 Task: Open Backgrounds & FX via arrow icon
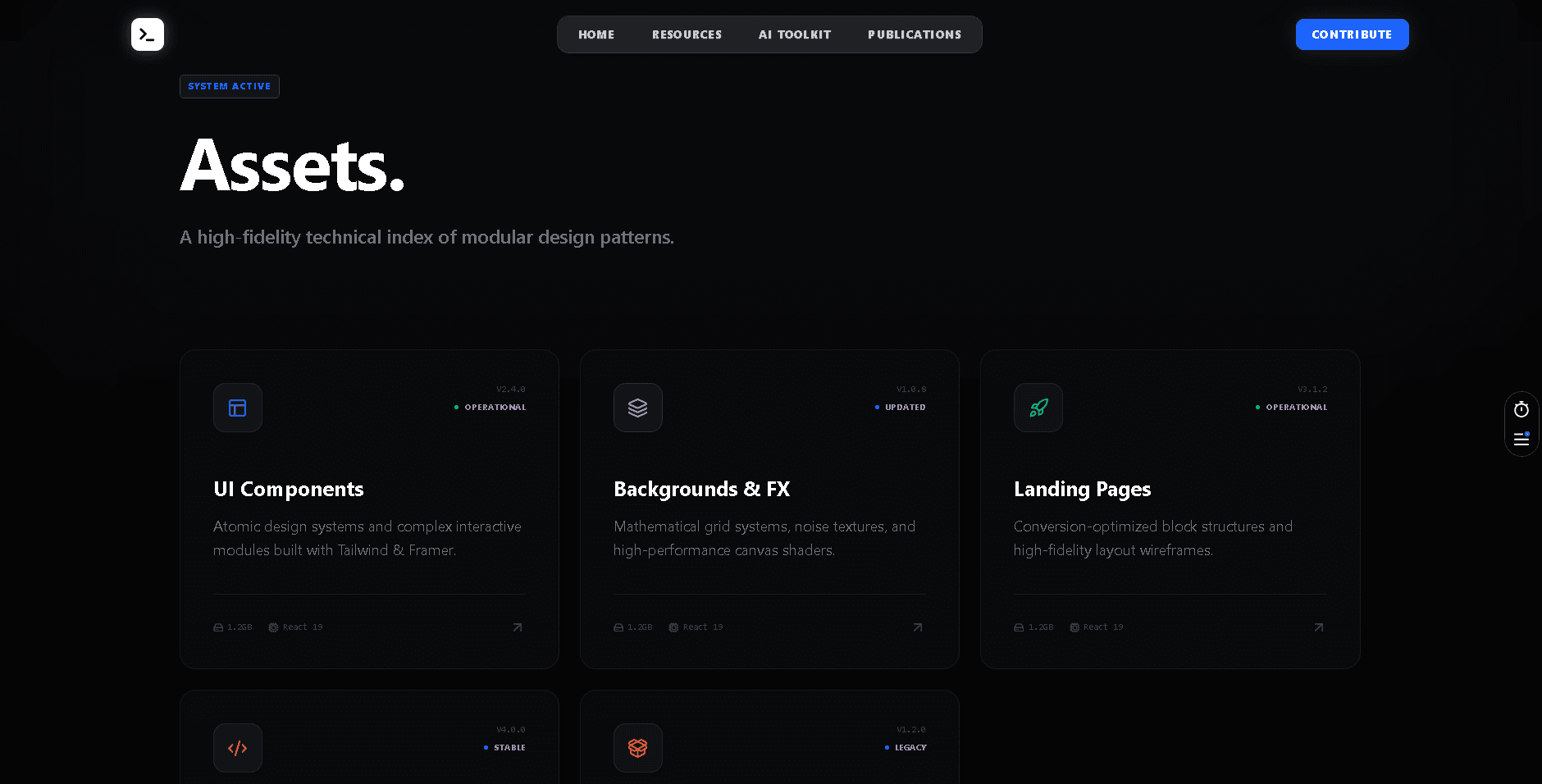coord(918,627)
